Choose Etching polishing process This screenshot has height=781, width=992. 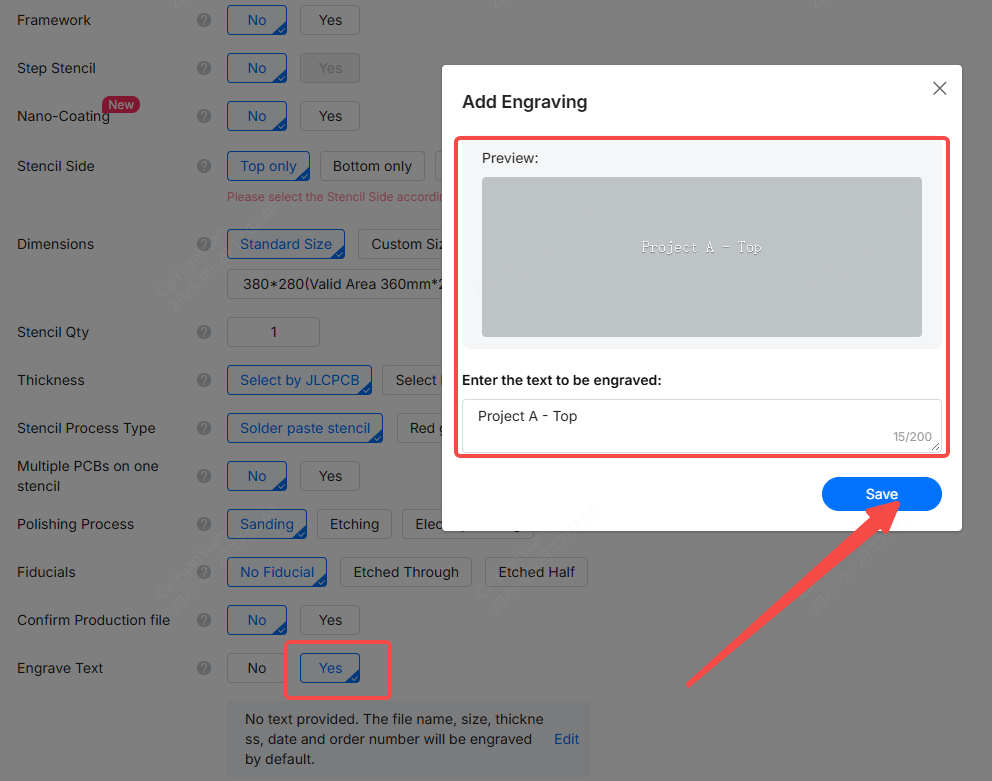coord(354,525)
